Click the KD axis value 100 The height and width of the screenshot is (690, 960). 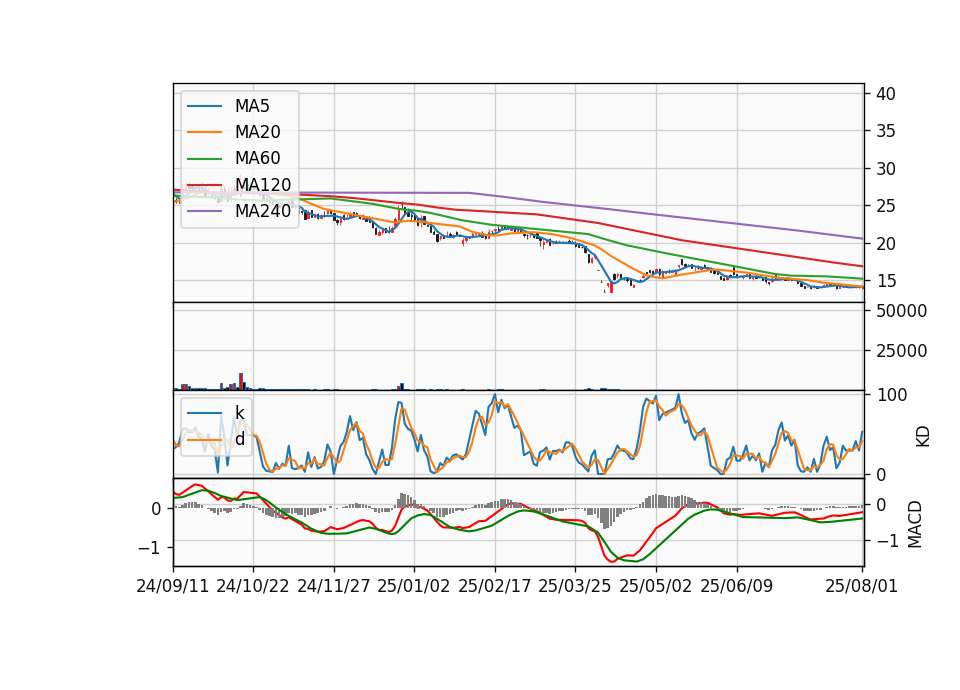(892, 395)
